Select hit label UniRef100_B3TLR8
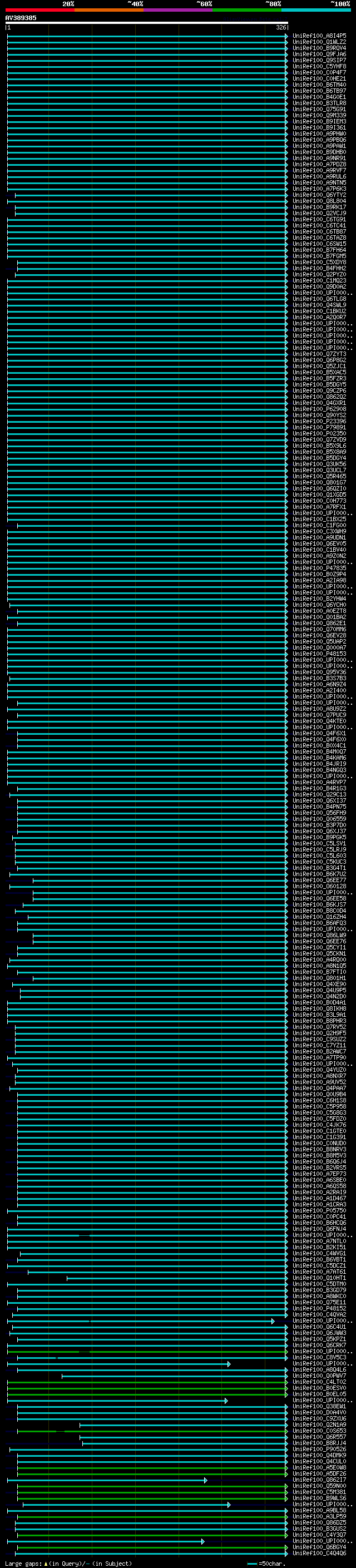Screen dimensions: 356x1568 (x=319, y=103)
